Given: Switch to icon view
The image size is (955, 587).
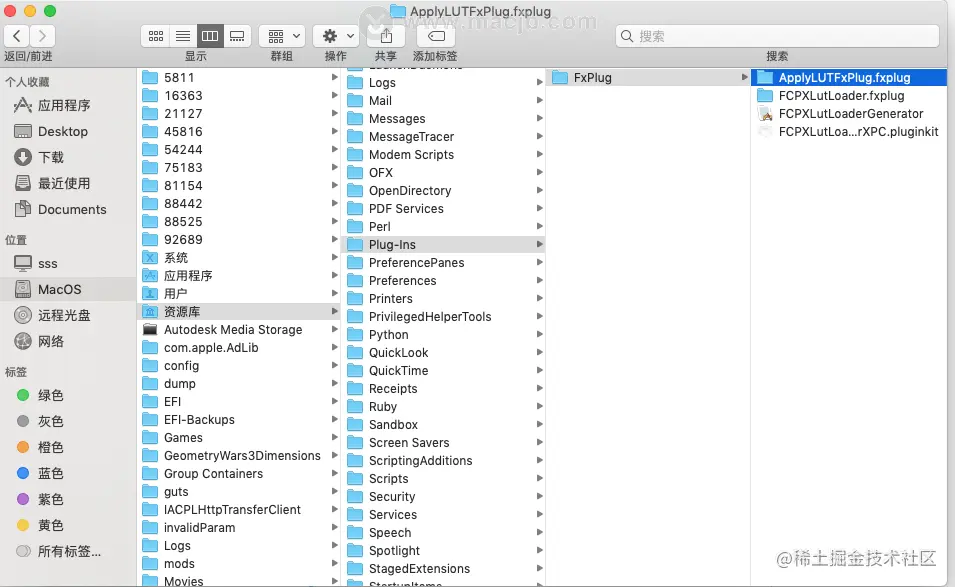Looking at the screenshot, I should tap(155, 36).
